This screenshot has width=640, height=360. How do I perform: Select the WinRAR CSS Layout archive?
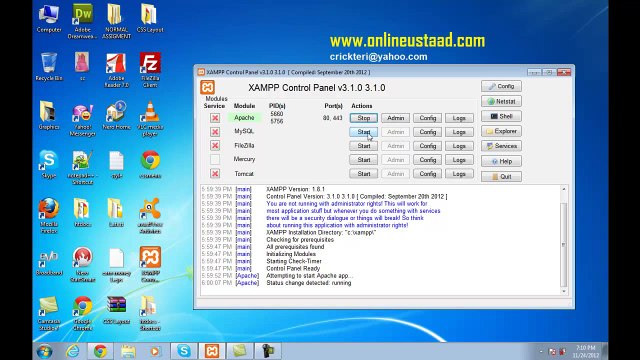click(x=116, y=310)
